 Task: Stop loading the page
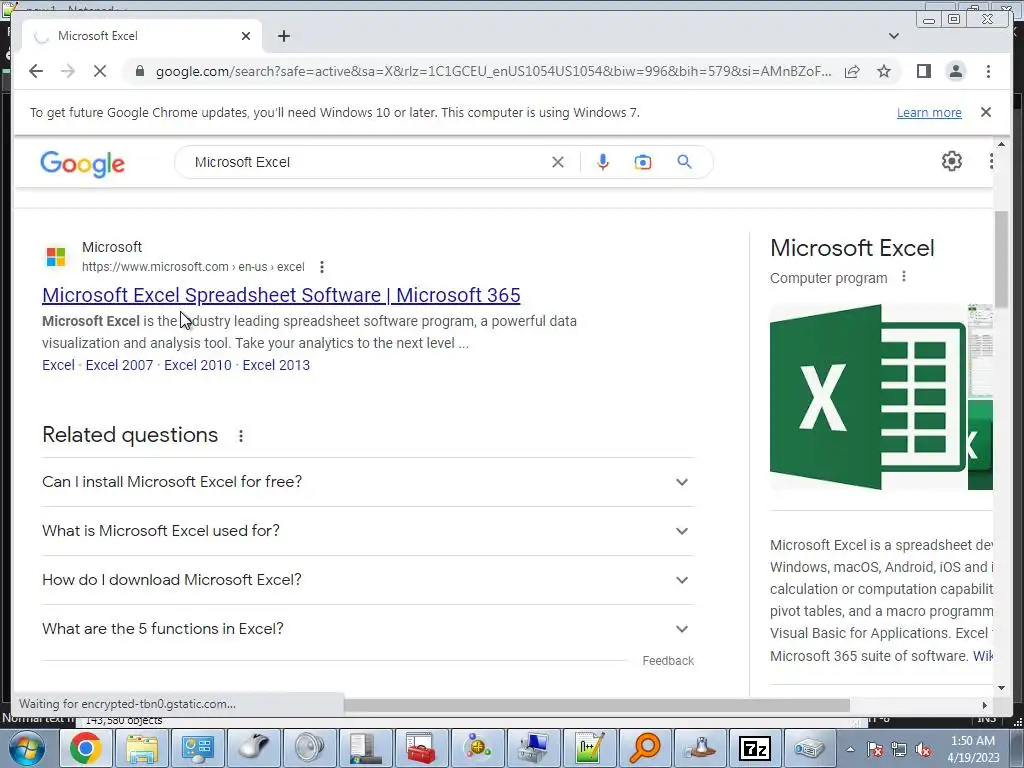tap(100, 71)
